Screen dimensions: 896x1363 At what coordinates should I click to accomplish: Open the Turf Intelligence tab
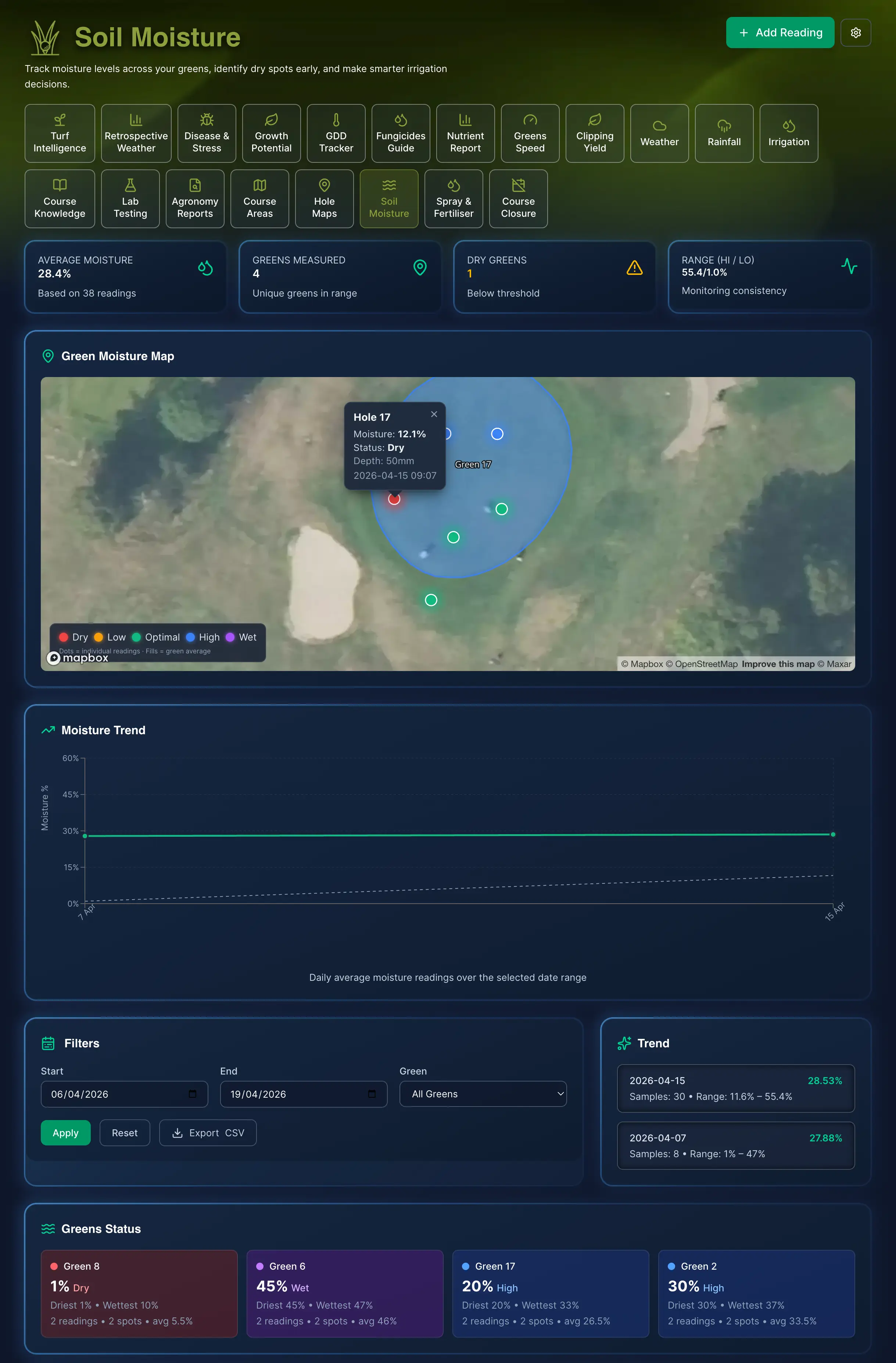tap(60, 133)
